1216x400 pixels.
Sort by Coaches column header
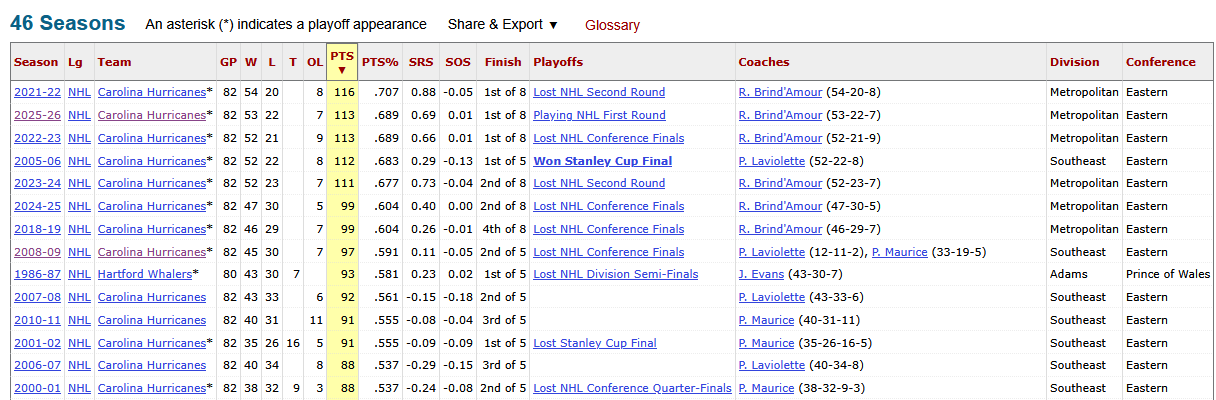(x=764, y=62)
